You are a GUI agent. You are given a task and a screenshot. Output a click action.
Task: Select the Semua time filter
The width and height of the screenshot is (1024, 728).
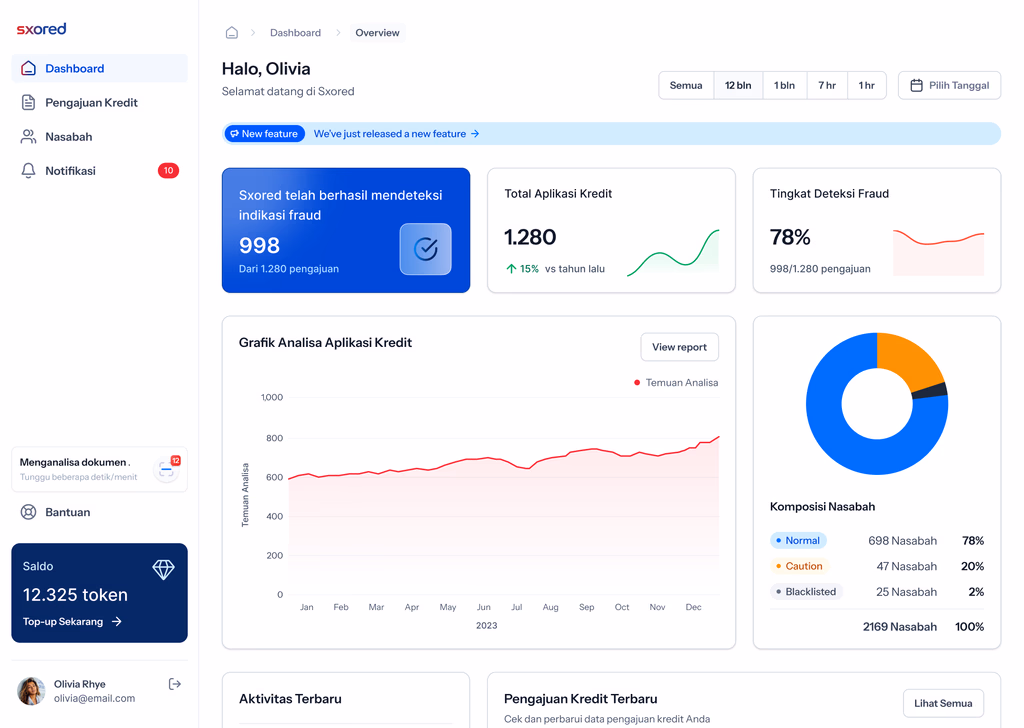point(686,86)
